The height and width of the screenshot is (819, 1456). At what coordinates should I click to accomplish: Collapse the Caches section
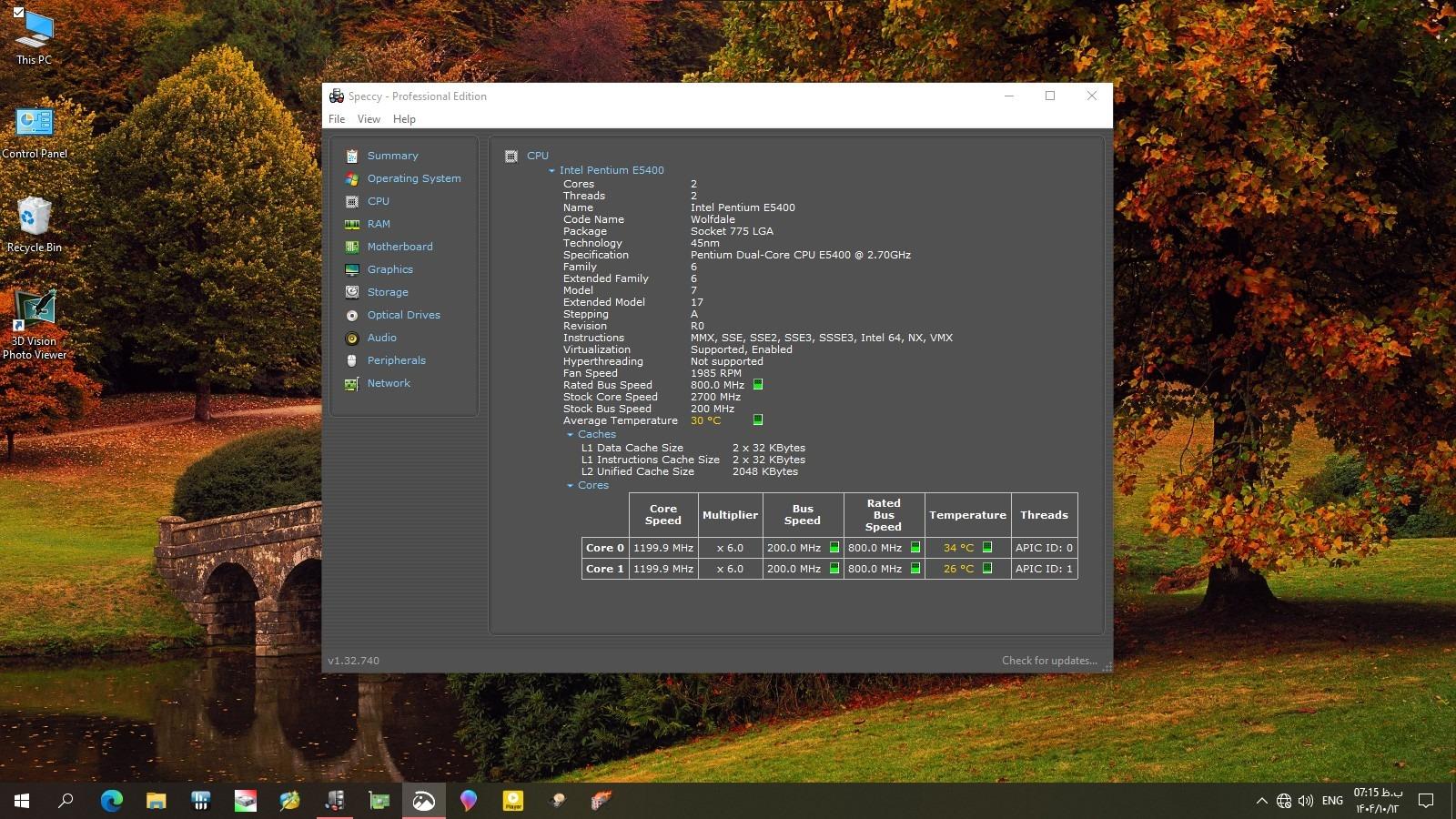click(570, 434)
